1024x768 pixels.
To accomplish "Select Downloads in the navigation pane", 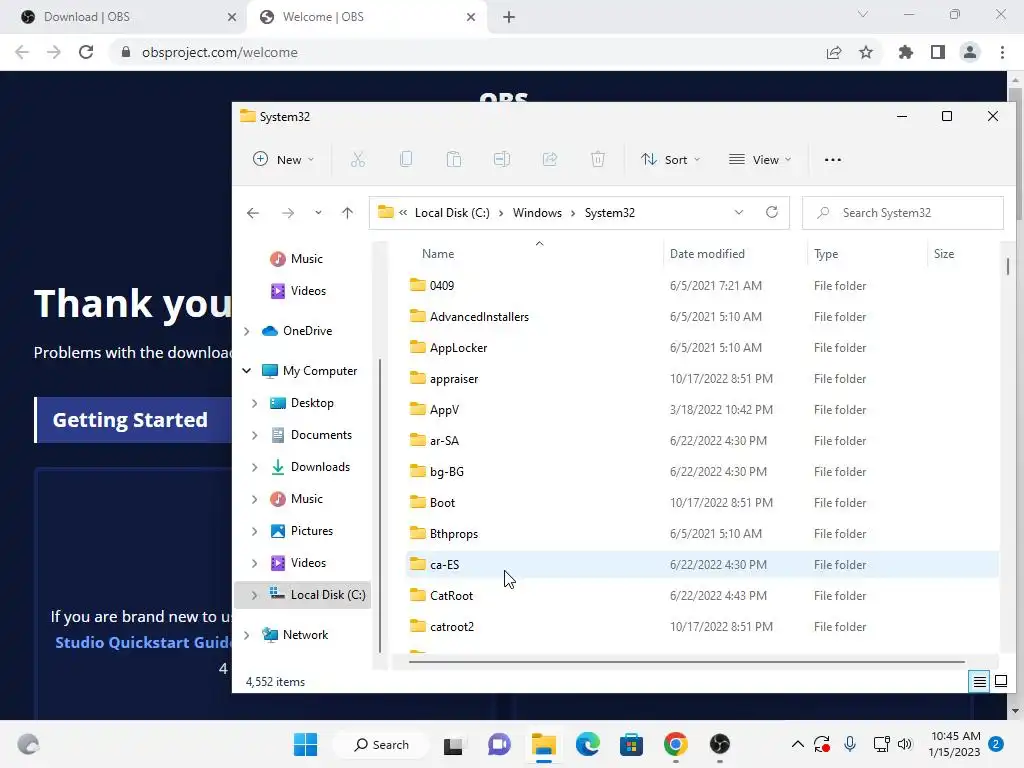I will [x=320, y=467].
